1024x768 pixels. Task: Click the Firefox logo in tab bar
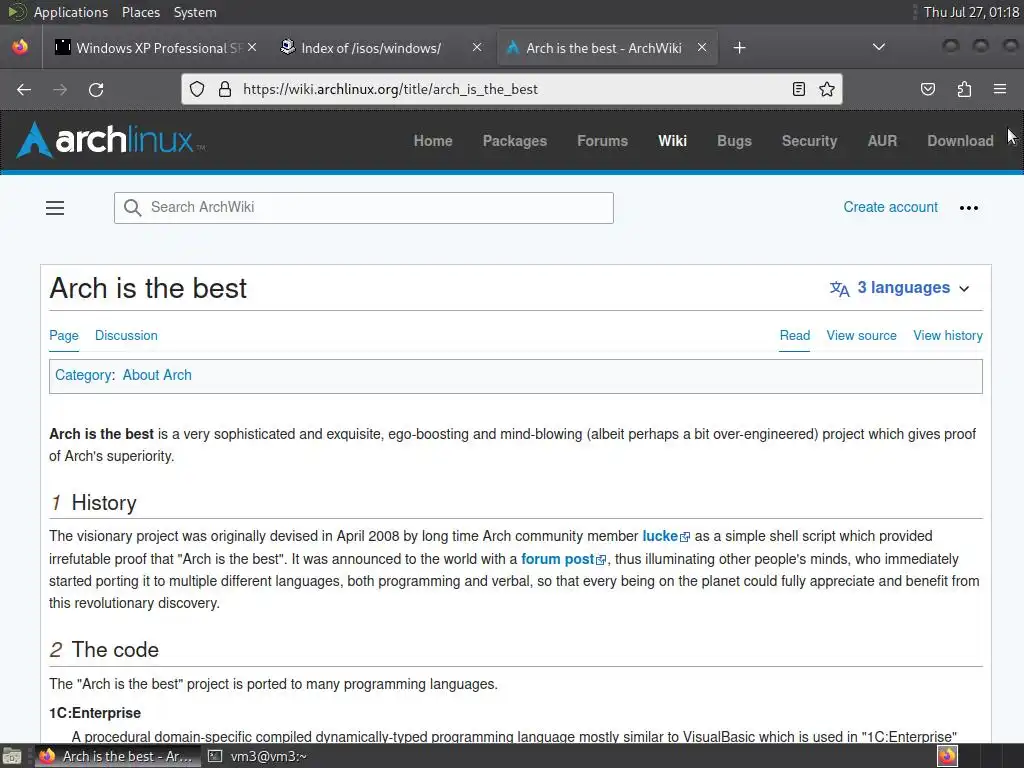pos(20,47)
